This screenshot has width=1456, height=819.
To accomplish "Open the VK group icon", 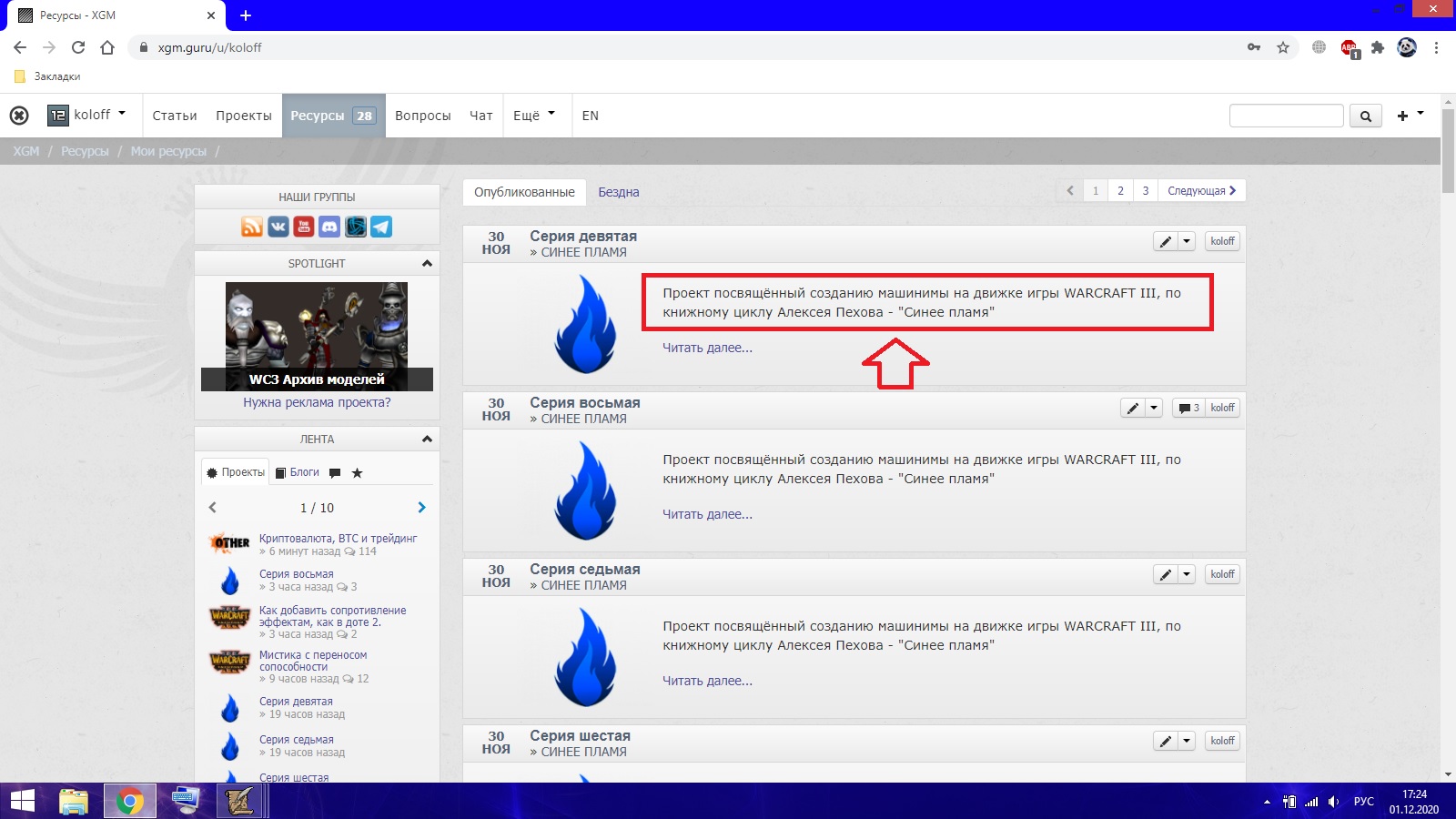I will point(278,227).
